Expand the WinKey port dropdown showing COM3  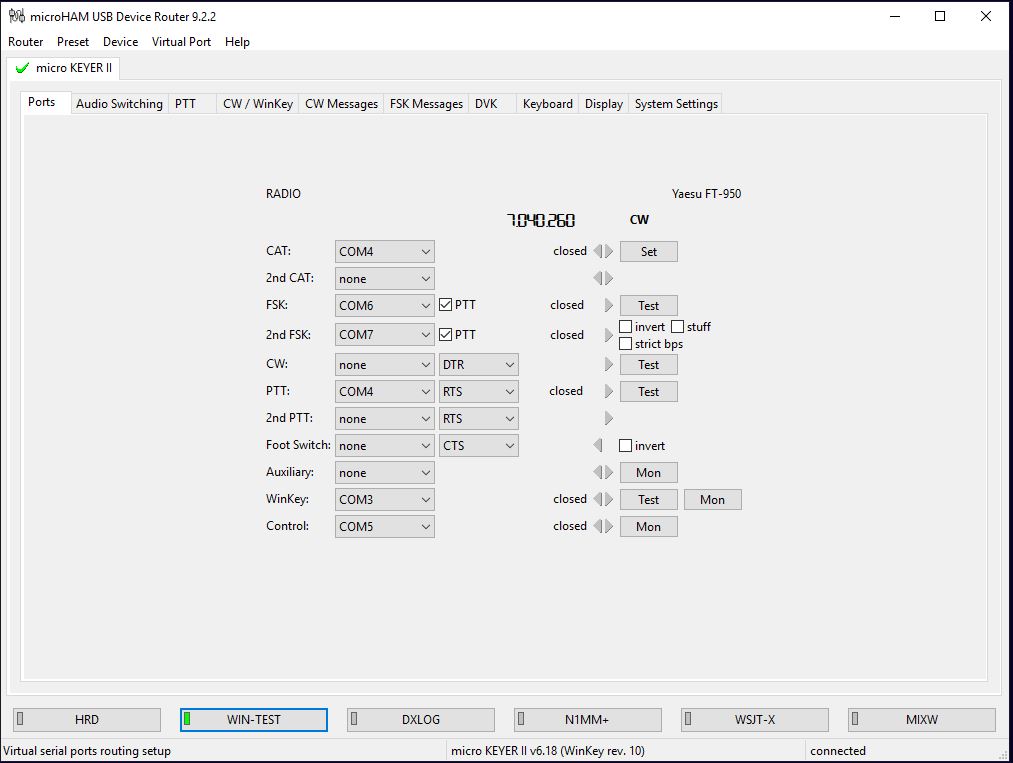pos(384,499)
